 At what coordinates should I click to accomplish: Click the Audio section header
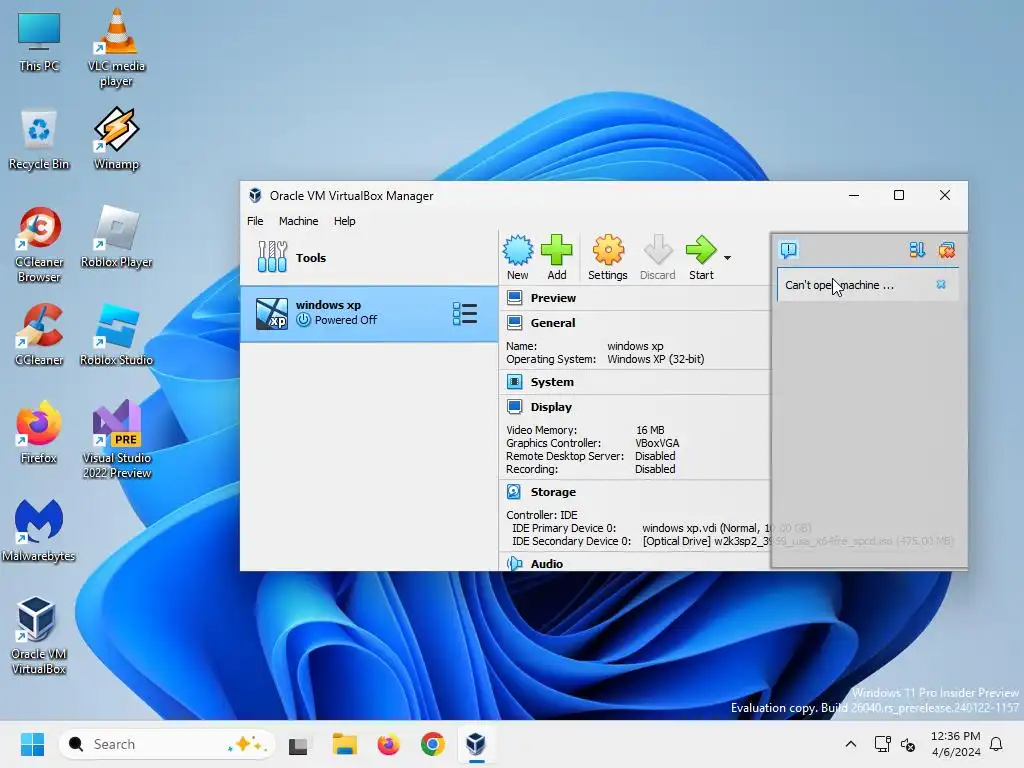[x=547, y=564]
